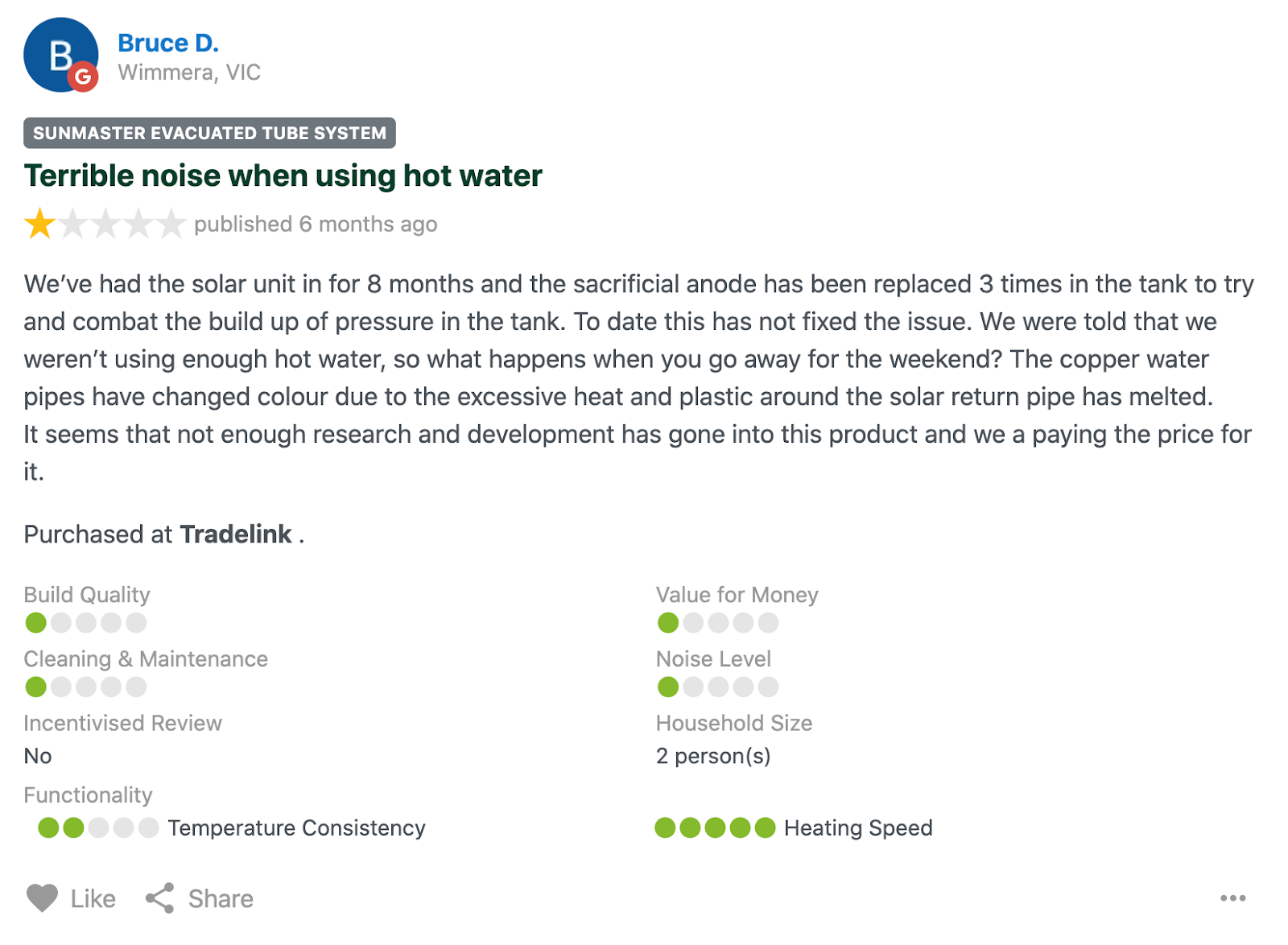The image size is (1288, 945).
Task: Click Bruce D.'s profile avatar
Action: point(56,52)
